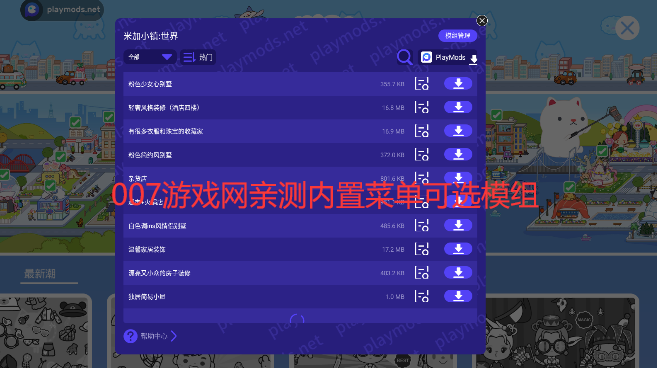This screenshot has width=657, height=368.
Task: Switch to the 最新潮 tab in game
Action: click(40, 274)
